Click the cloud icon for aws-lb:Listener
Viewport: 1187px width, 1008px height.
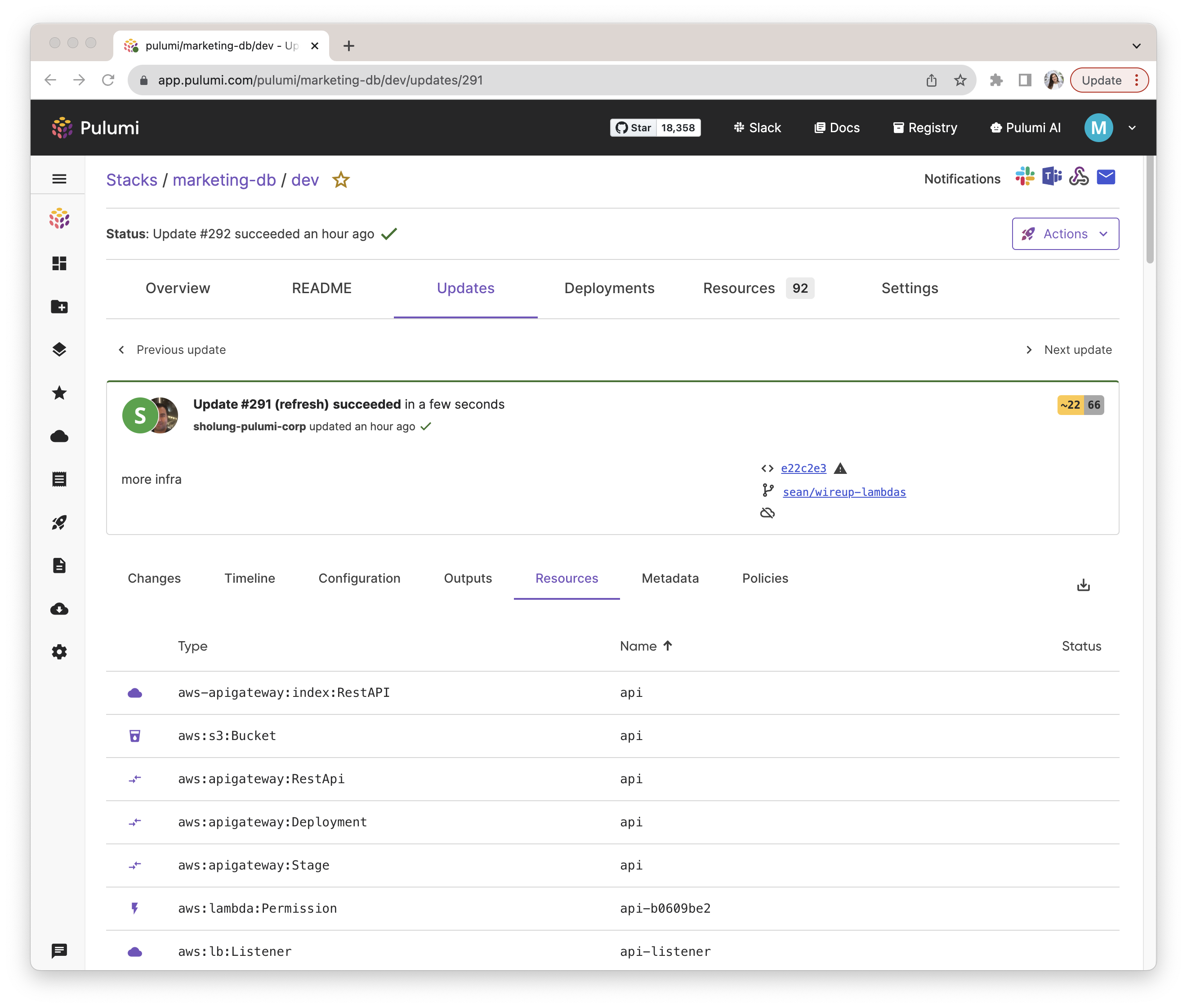(x=134, y=951)
